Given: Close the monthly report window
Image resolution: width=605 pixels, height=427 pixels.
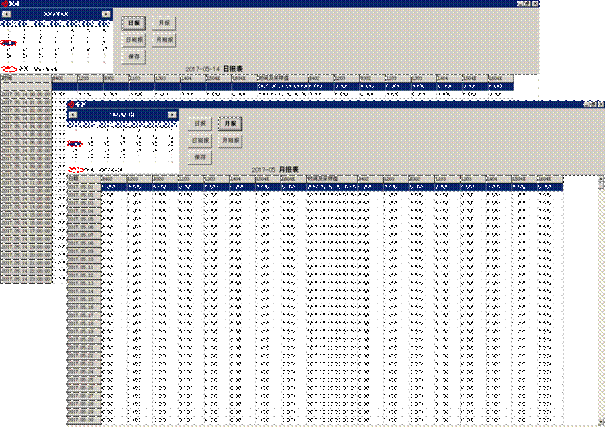Looking at the screenshot, I should click(x=599, y=103).
